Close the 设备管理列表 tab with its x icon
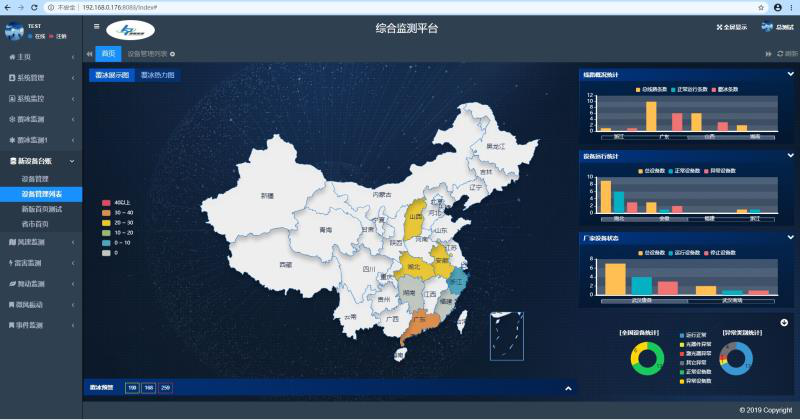 [x=172, y=53]
